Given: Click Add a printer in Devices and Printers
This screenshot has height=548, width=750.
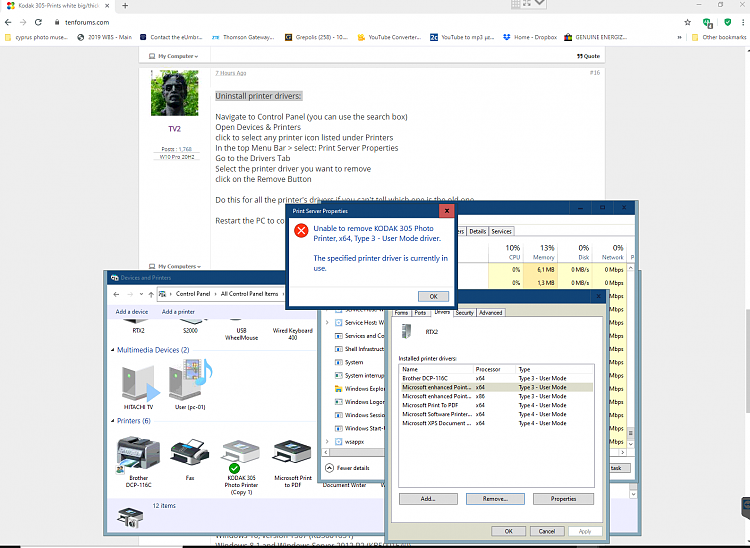Looking at the screenshot, I should click(178, 312).
